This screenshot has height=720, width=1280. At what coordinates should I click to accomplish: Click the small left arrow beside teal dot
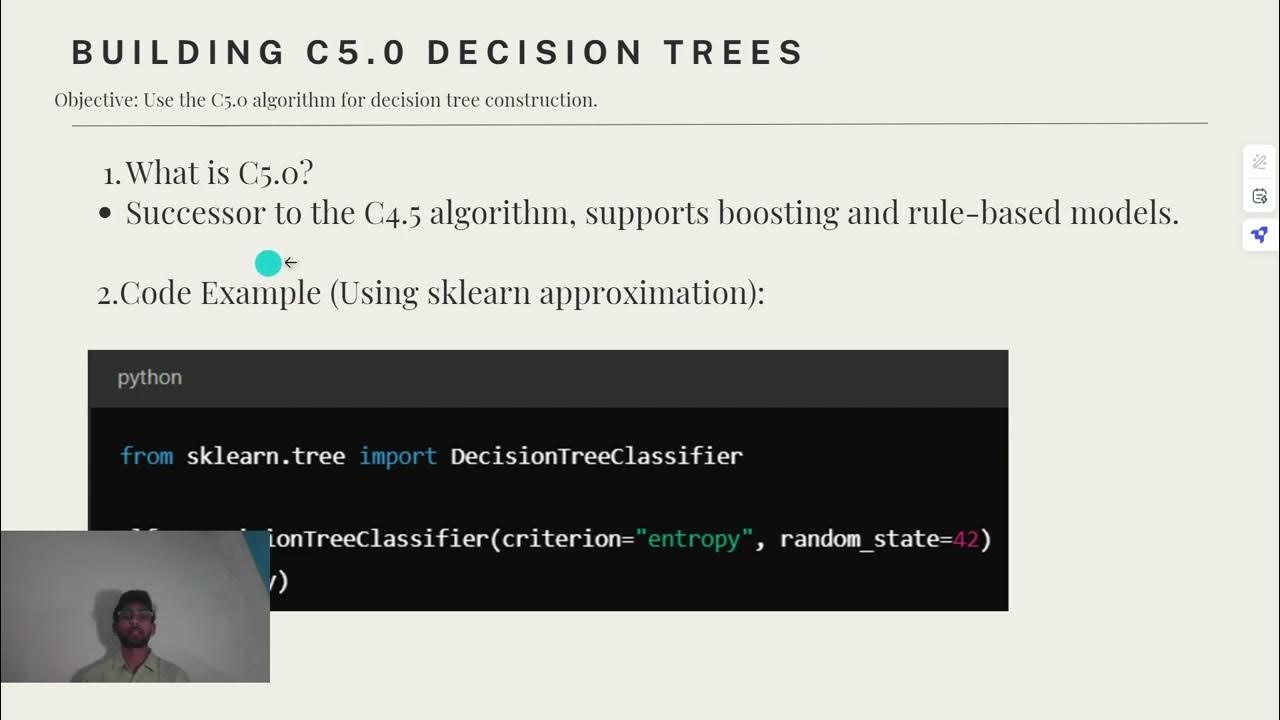290,263
